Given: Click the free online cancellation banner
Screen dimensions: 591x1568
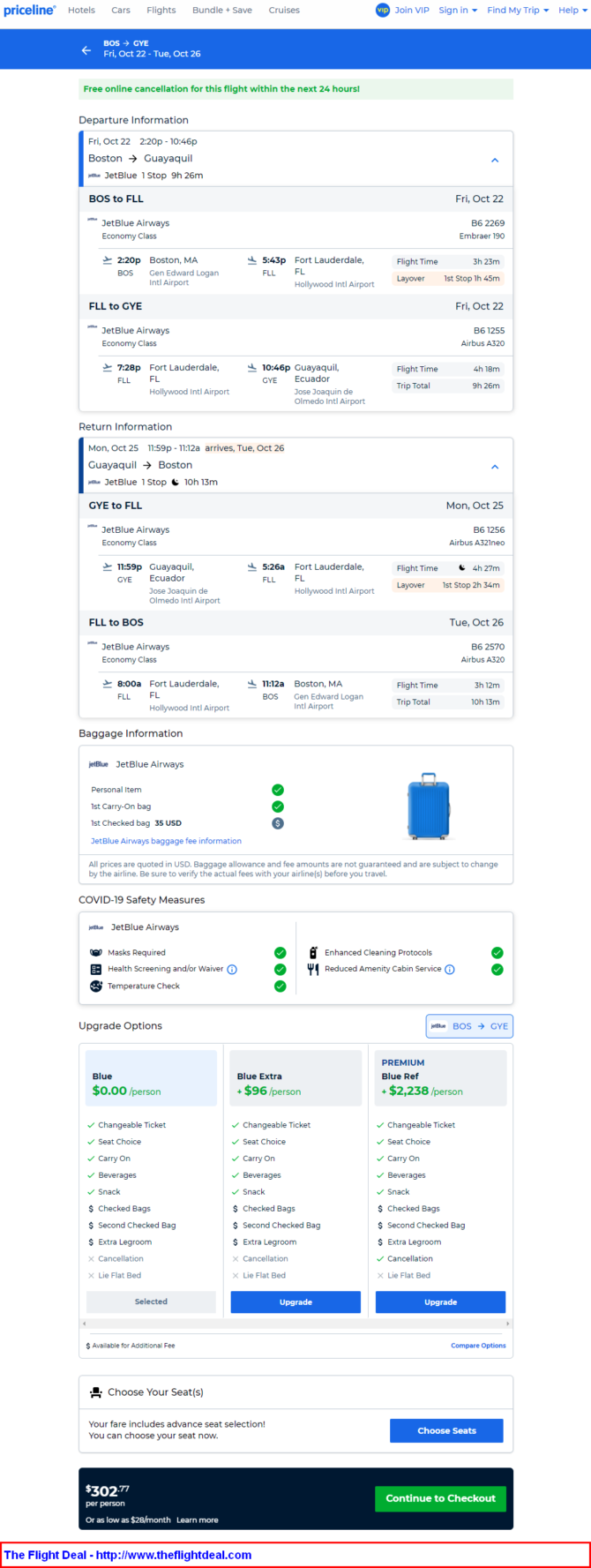Looking at the screenshot, I should click(295, 89).
